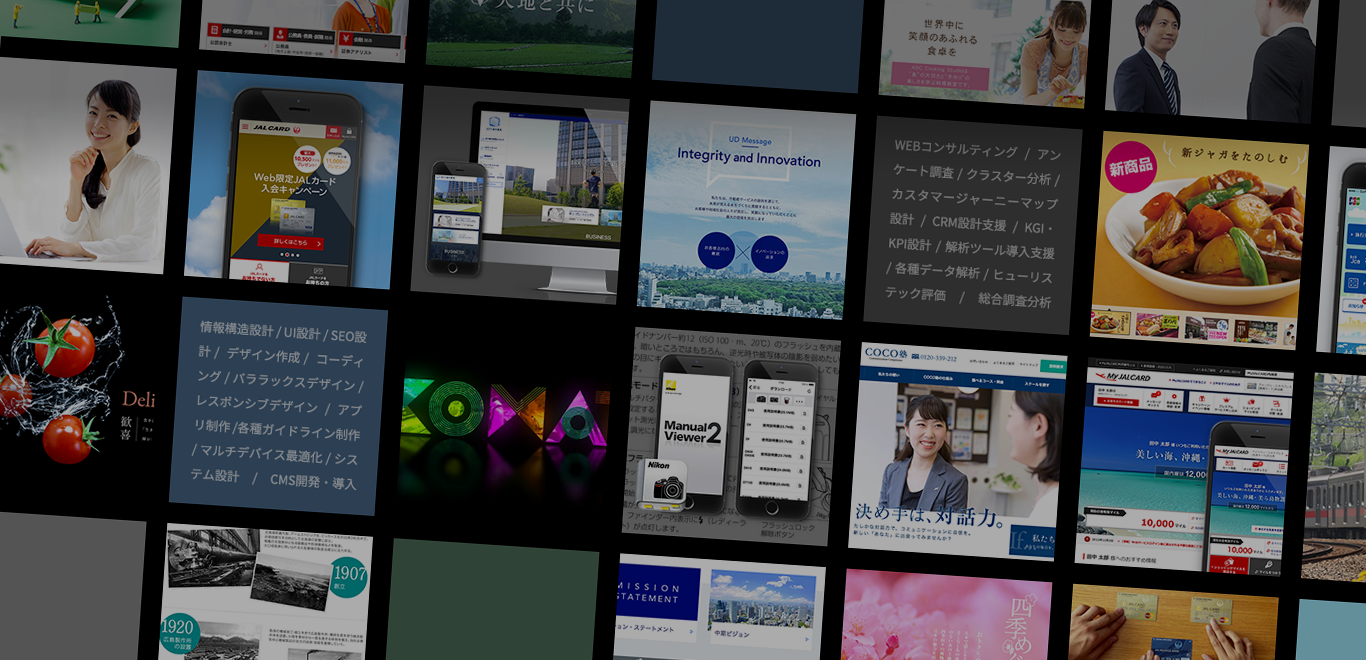This screenshot has width=1366, height=660.
Task: Open the MISSION STATEMENT thumbnail
Action: (x=718, y=607)
